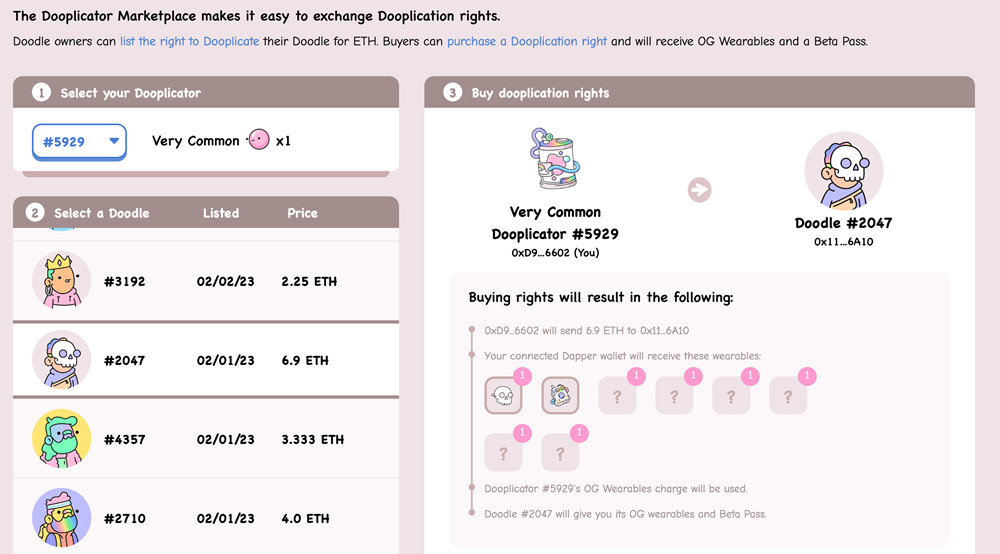Click the last question-mark wearable in top row
Image resolution: width=1000 pixels, height=554 pixels.
(788, 395)
